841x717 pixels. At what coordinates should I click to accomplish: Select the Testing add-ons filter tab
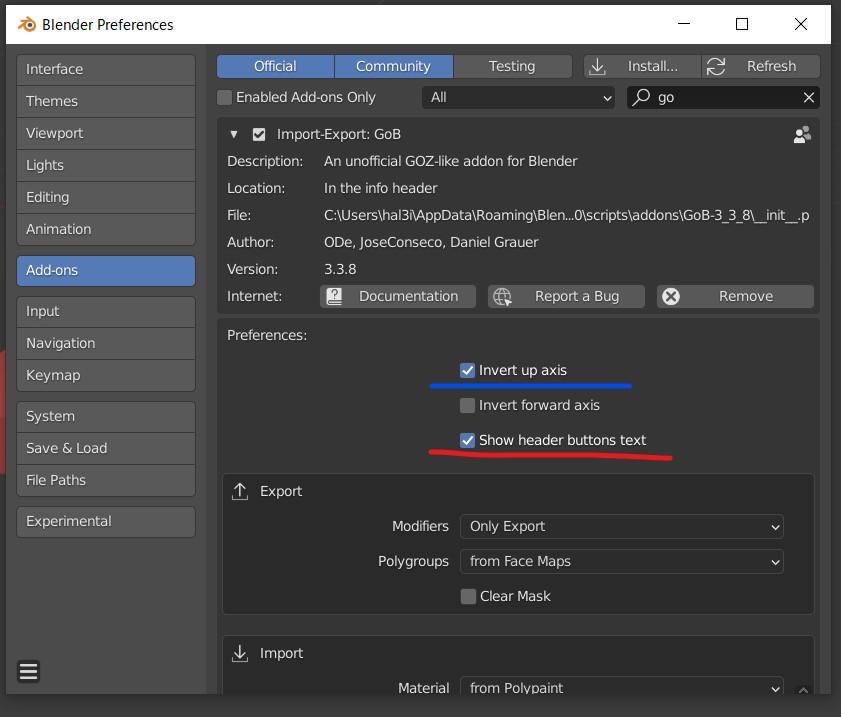[511, 66]
